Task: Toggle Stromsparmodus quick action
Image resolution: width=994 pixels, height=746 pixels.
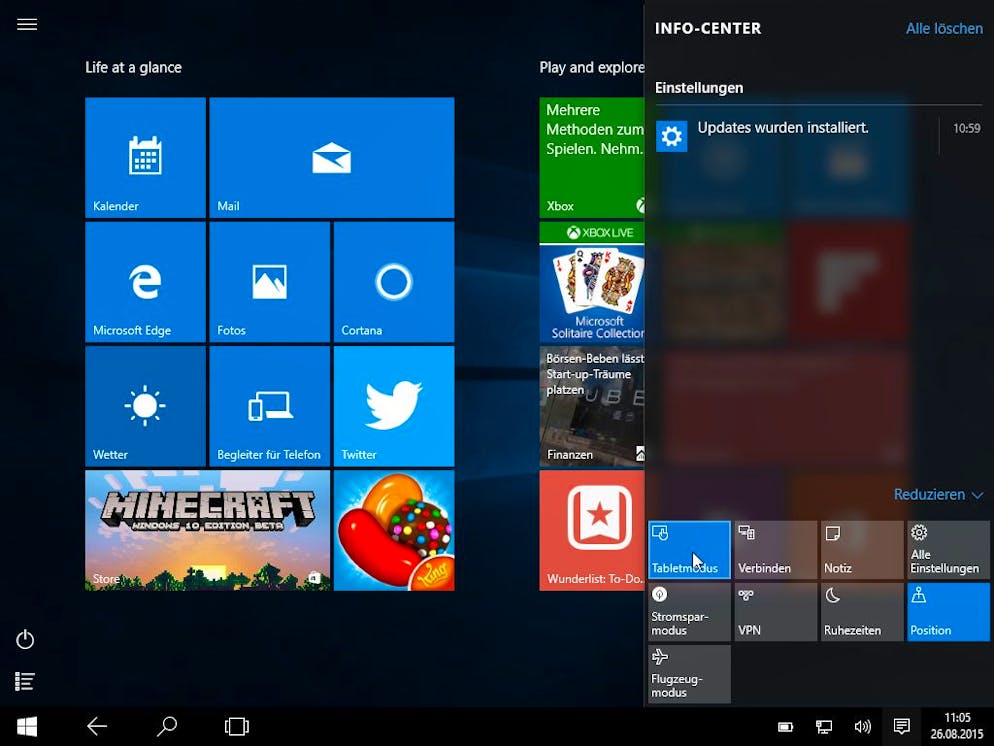Action: pyautogui.click(x=689, y=612)
